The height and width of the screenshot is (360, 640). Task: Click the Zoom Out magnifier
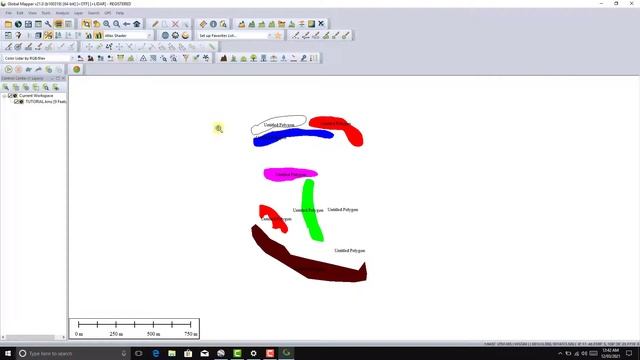(117, 24)
